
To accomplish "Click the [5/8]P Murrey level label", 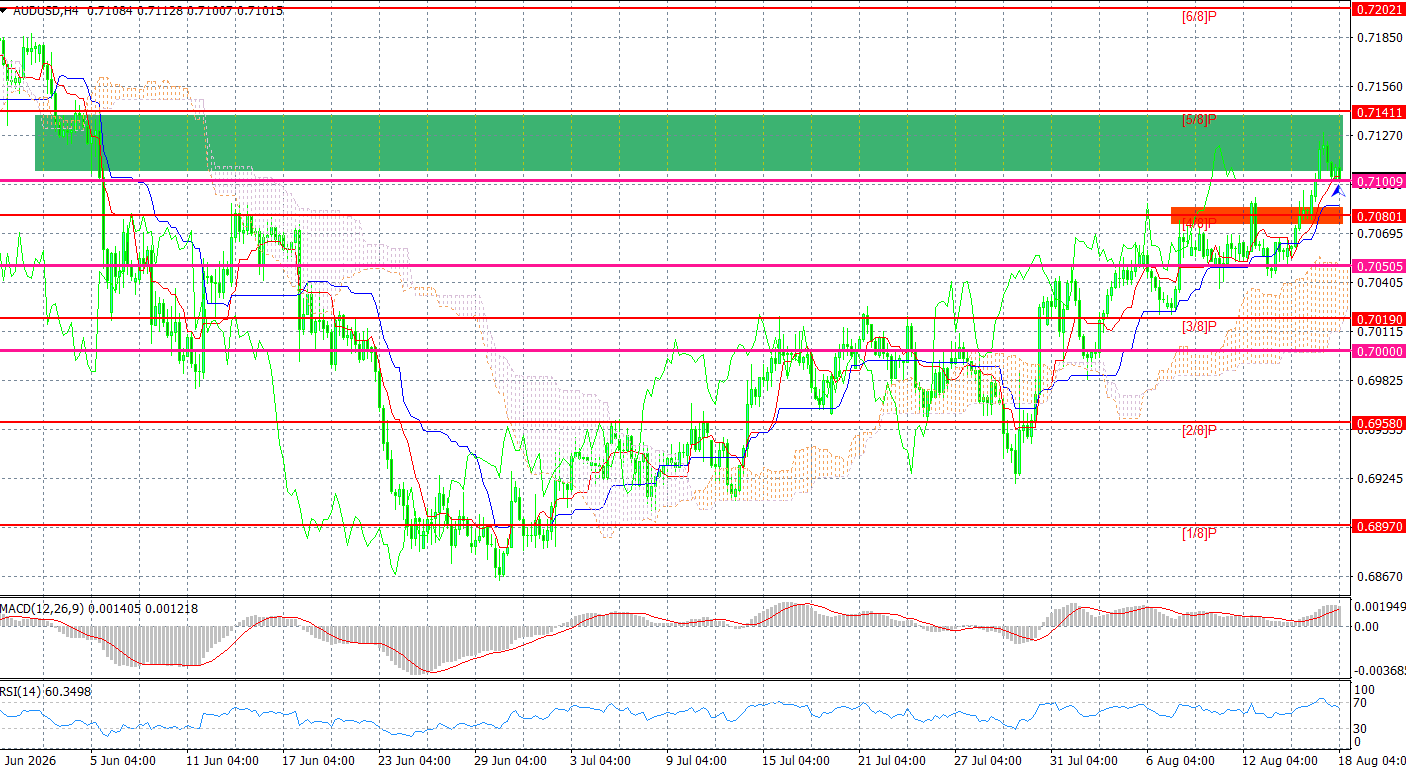I will [x=1199, y=120].
